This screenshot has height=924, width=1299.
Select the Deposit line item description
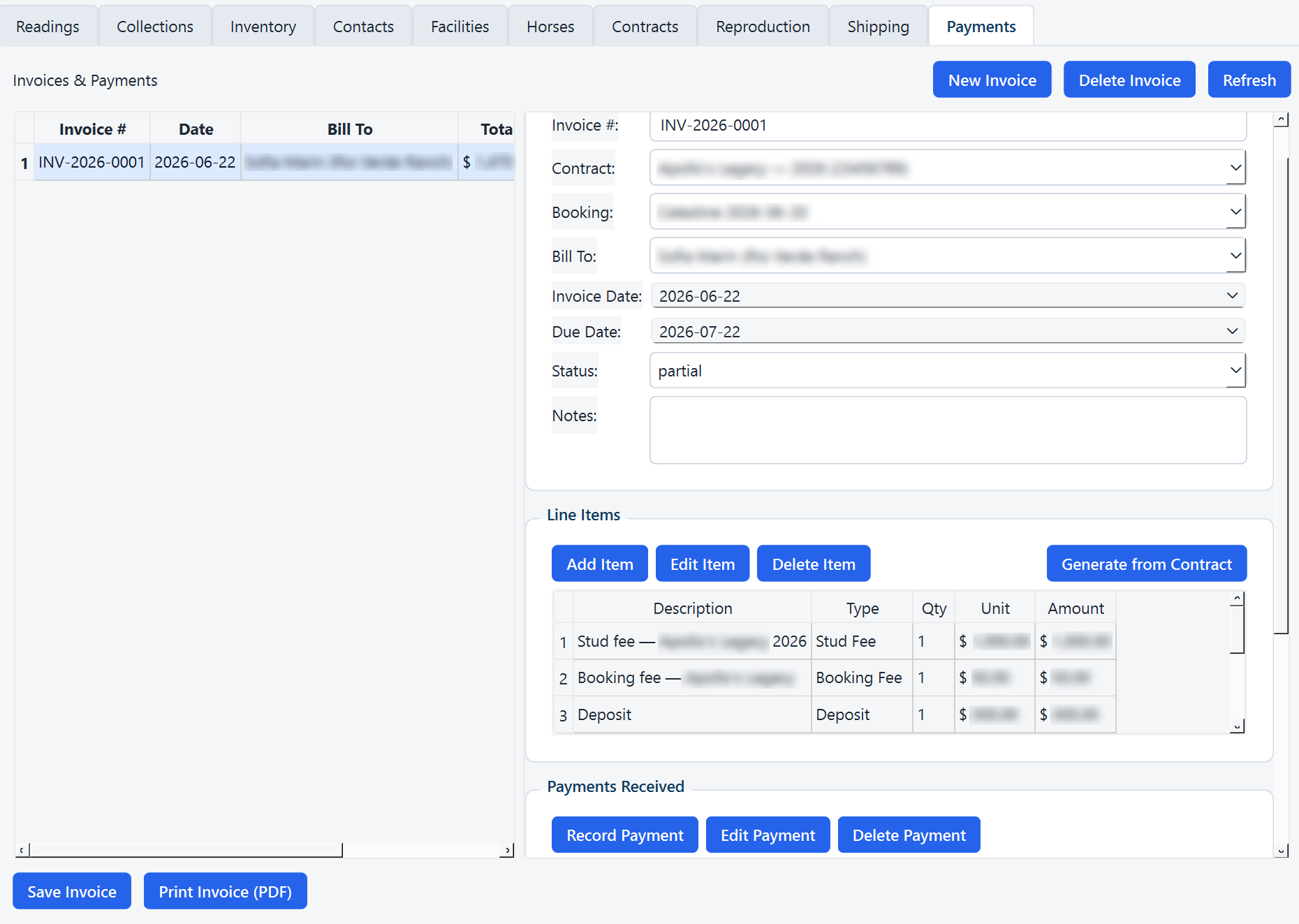coord(692,714)
